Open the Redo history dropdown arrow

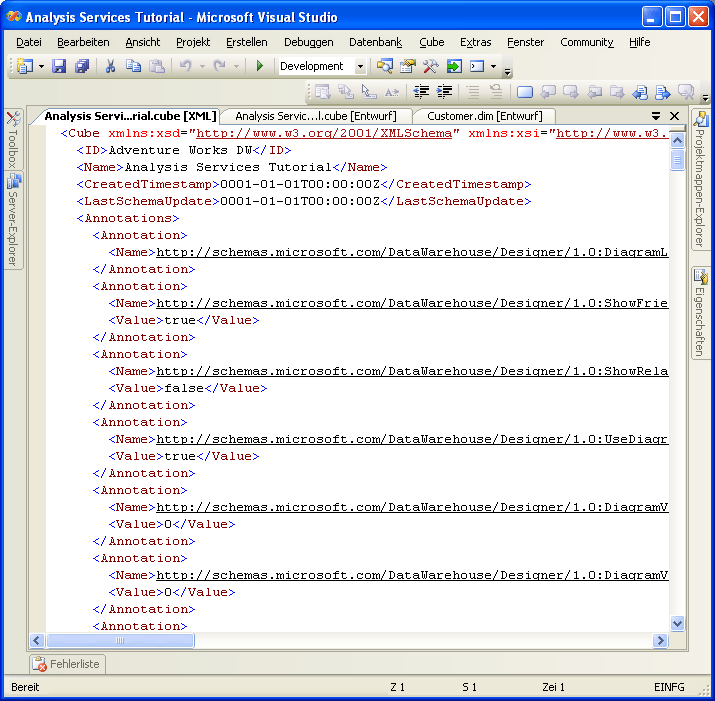coord(236,67)
